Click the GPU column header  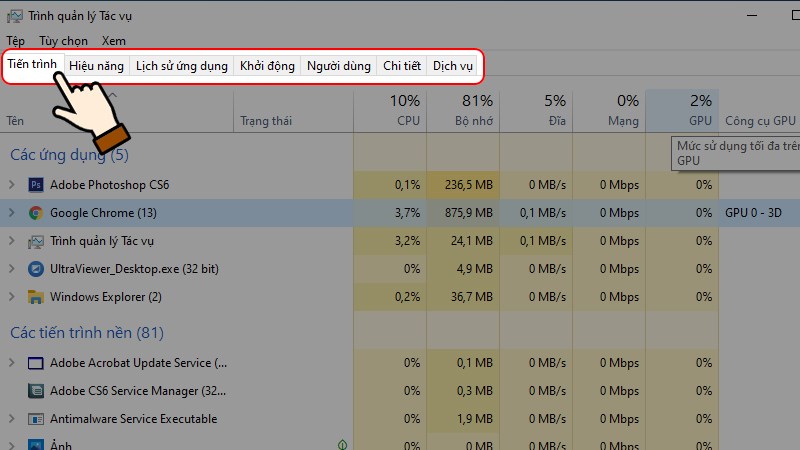click(682, 111)
